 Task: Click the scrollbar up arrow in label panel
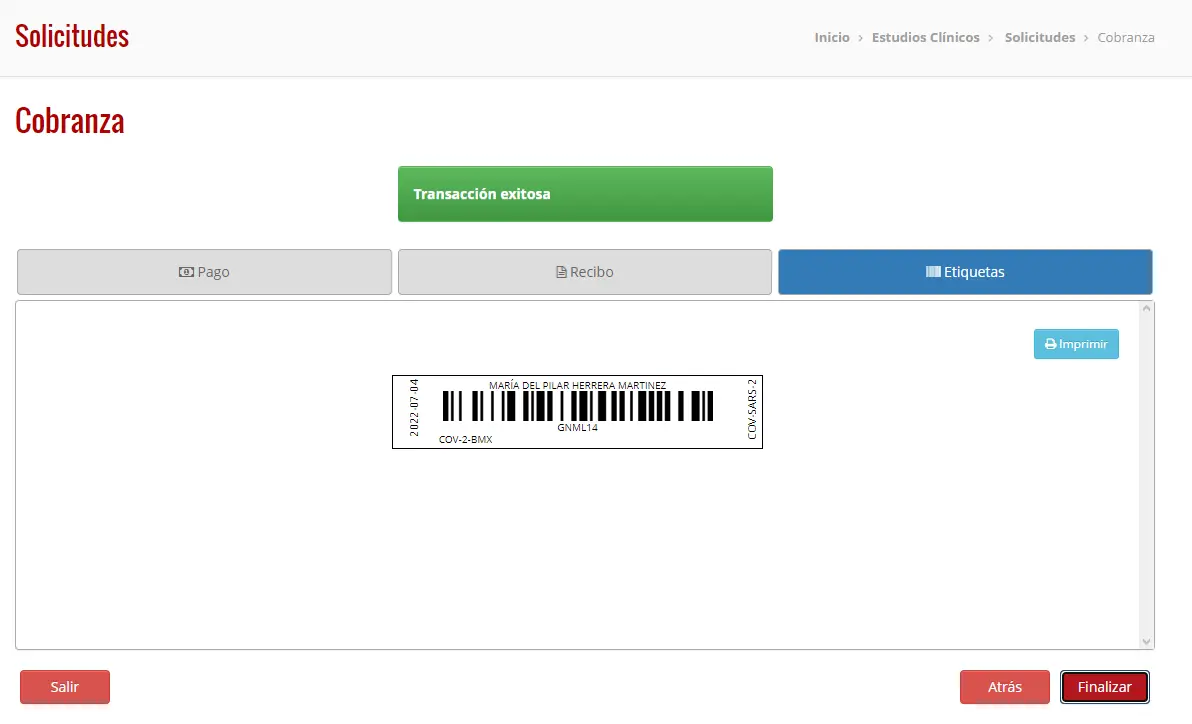coord(1146,308)
